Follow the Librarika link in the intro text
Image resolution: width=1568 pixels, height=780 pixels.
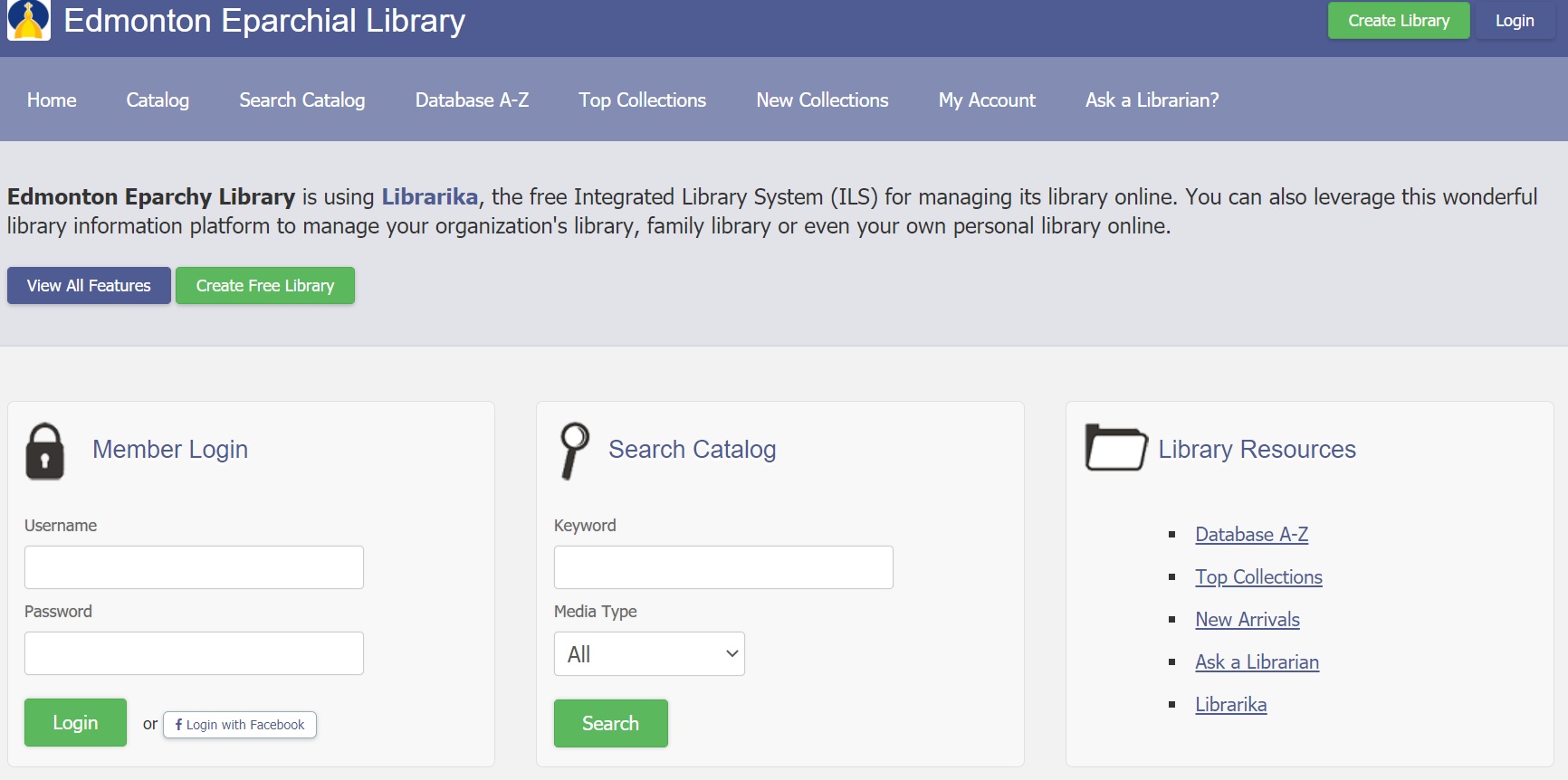429,196
